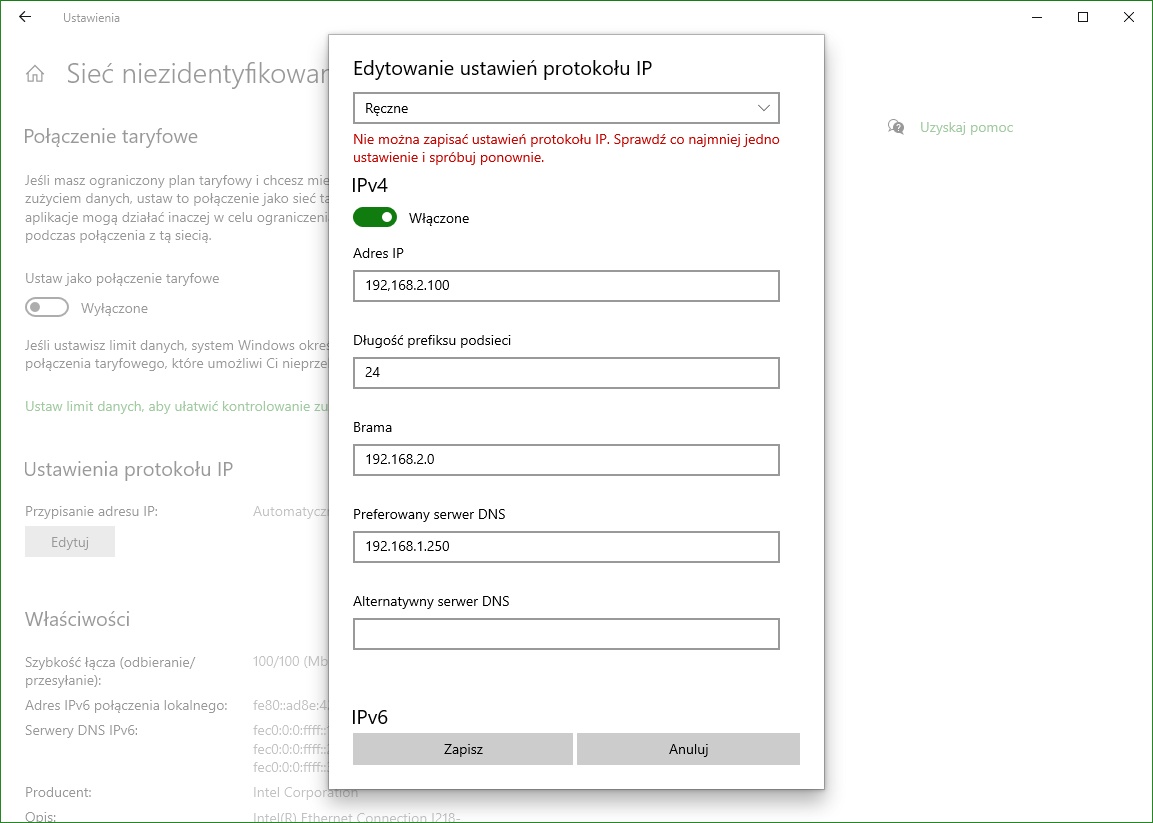
Task: Open the Ręczne IP settings dropdown
Action: click(x=566, y=108)
